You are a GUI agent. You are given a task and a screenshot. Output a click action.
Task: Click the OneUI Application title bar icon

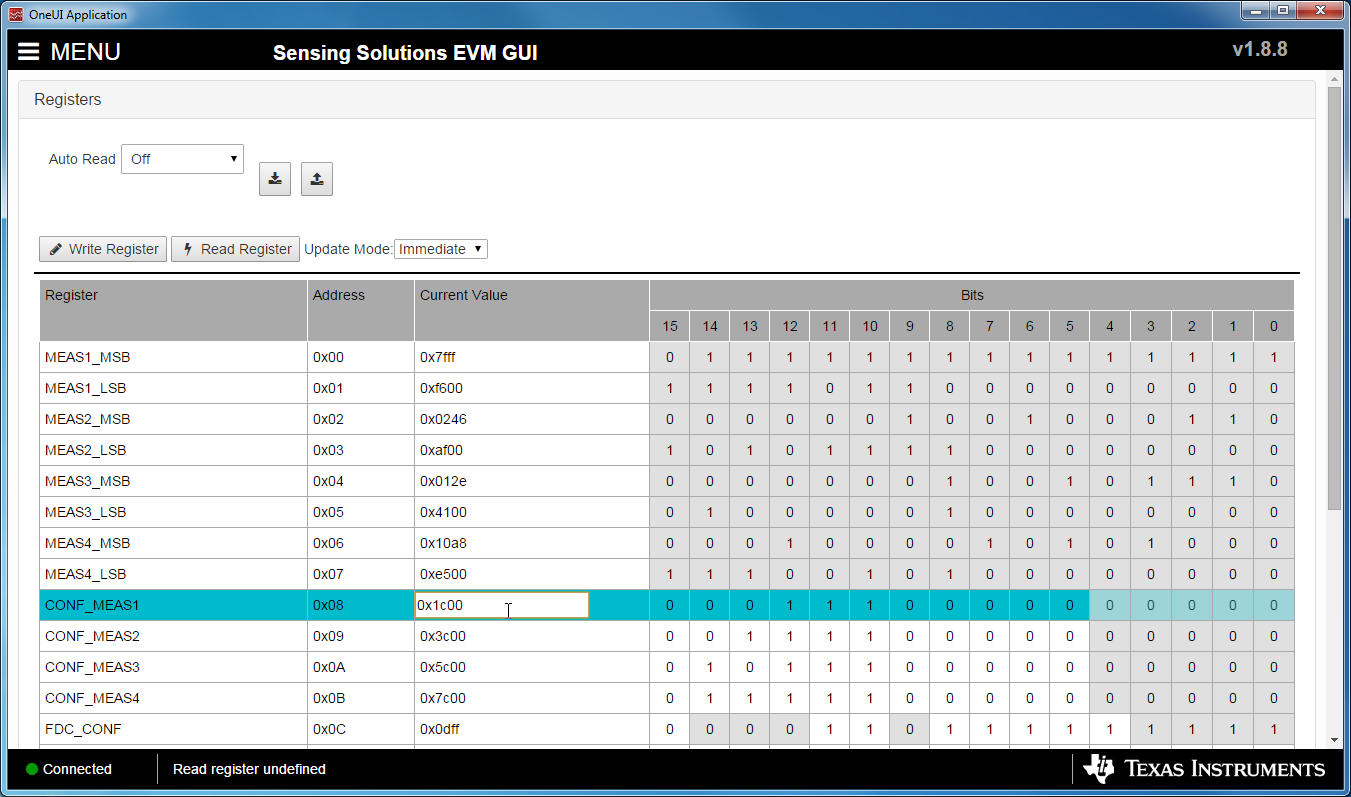[14, 14]
